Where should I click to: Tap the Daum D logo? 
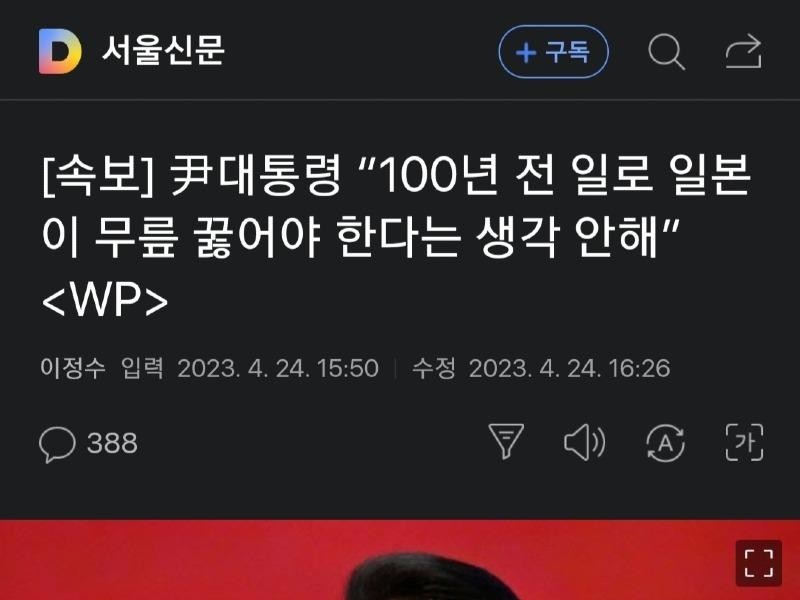point(60,52)
